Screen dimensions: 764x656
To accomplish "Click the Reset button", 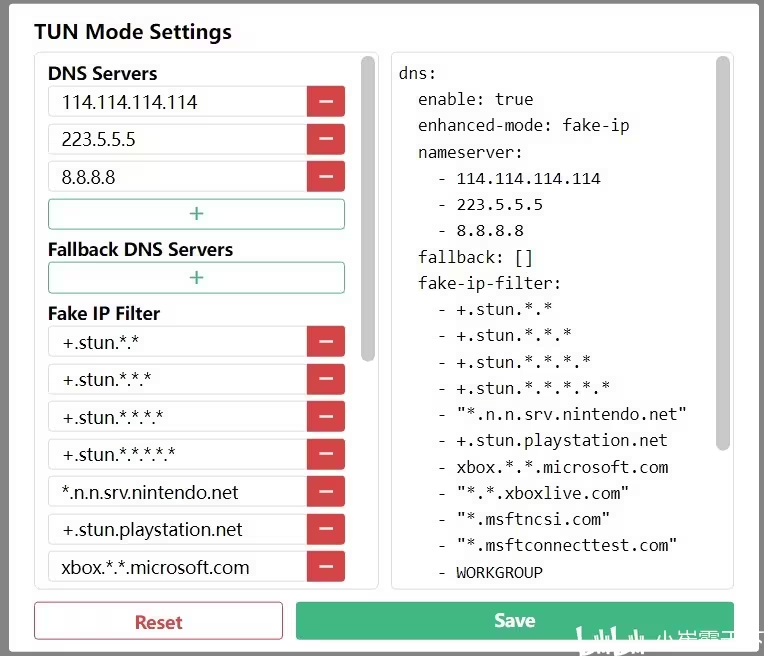I will pyautogui.click(x=158, y=621).
